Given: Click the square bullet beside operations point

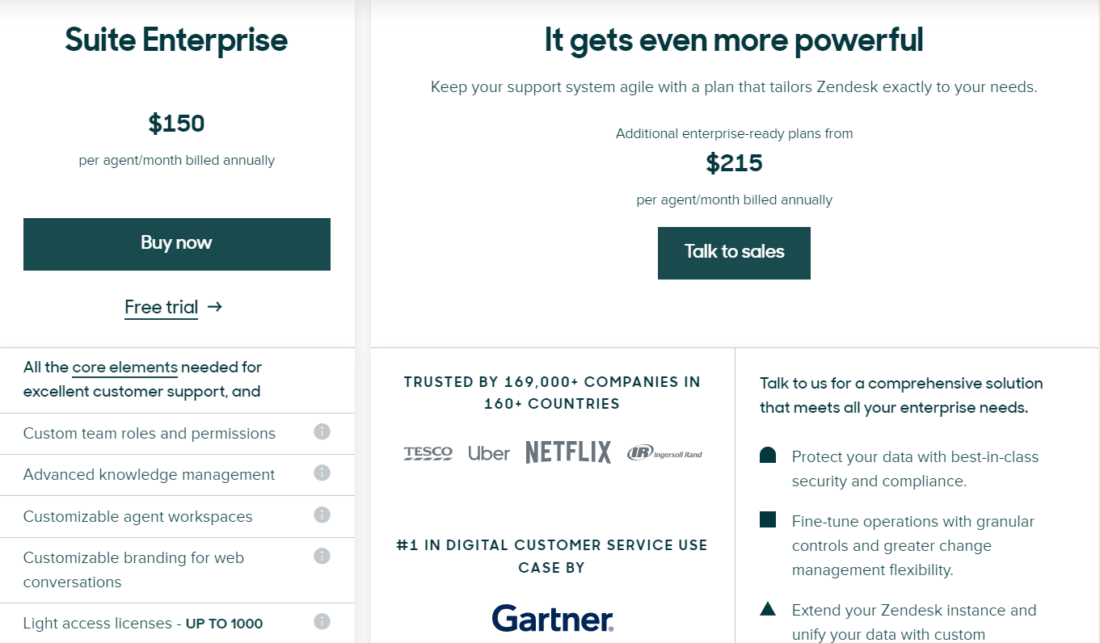Looking at the screenshot, I should point(767,519).
